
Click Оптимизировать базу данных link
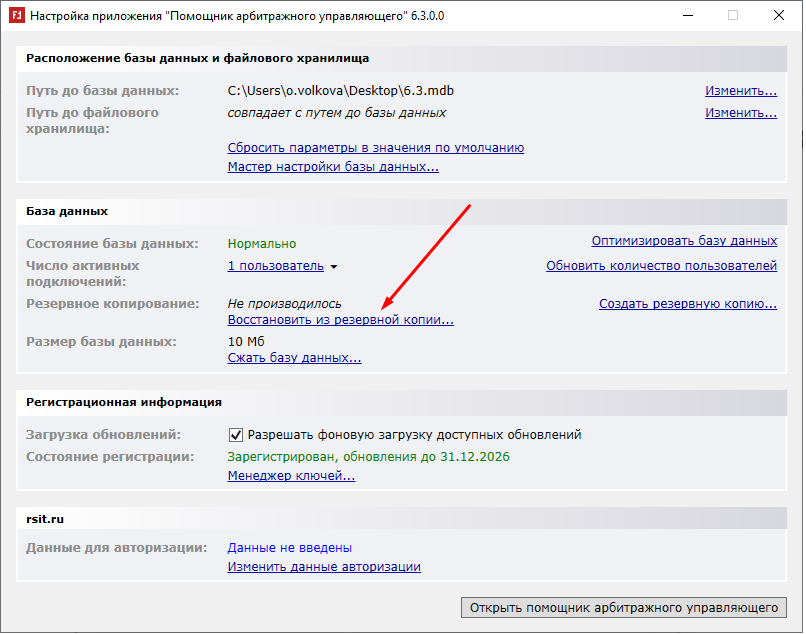tap(684, 241)
